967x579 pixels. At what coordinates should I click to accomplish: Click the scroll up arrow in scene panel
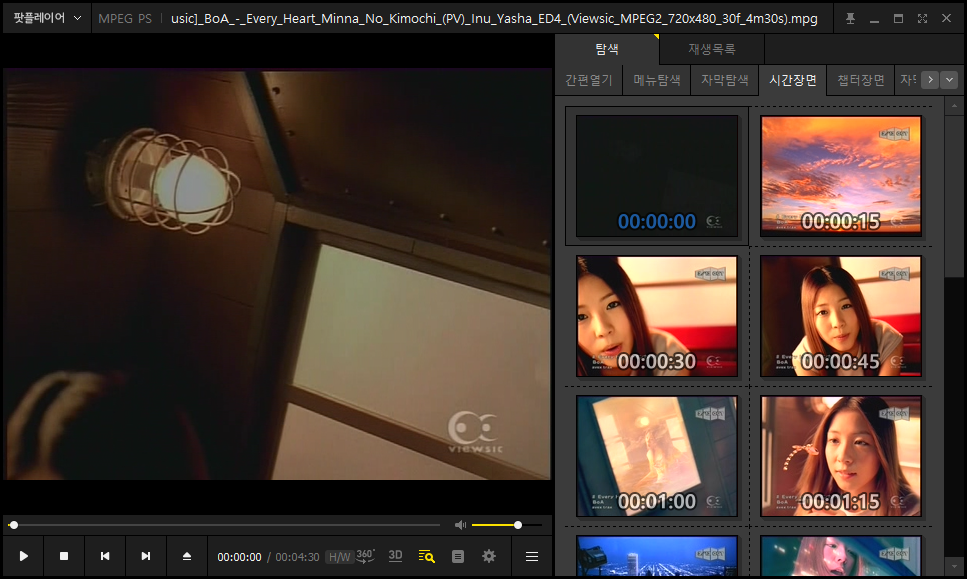[954, 106]
